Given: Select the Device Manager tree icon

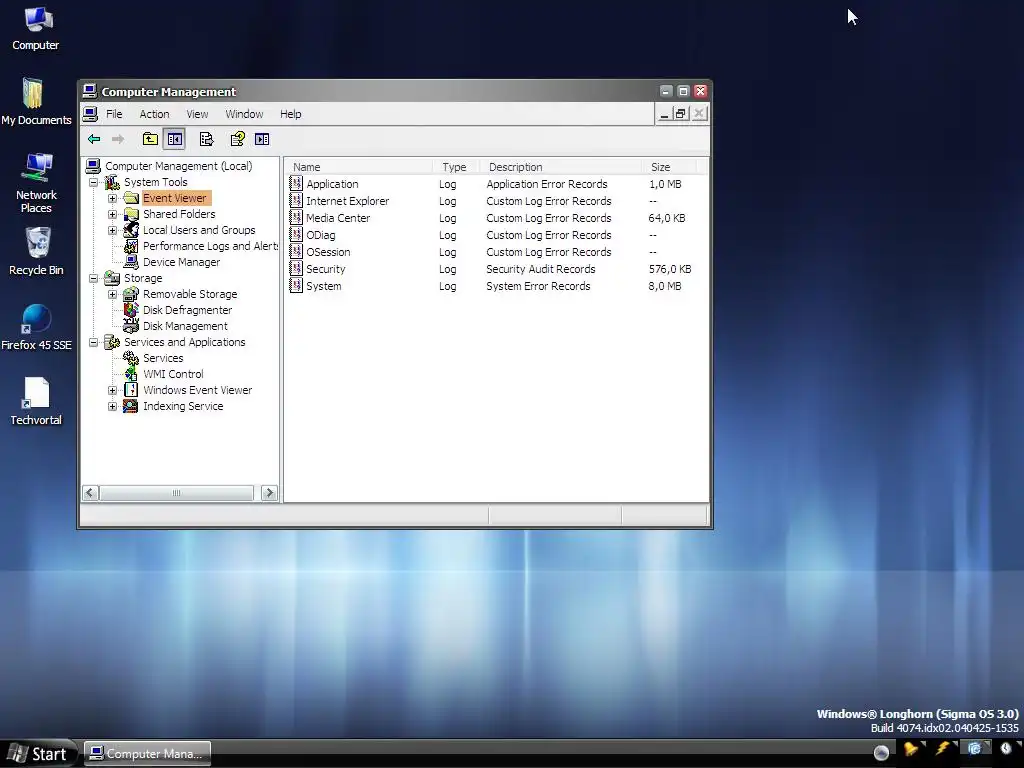Looking at the screenshot, I should coord(131,262).
